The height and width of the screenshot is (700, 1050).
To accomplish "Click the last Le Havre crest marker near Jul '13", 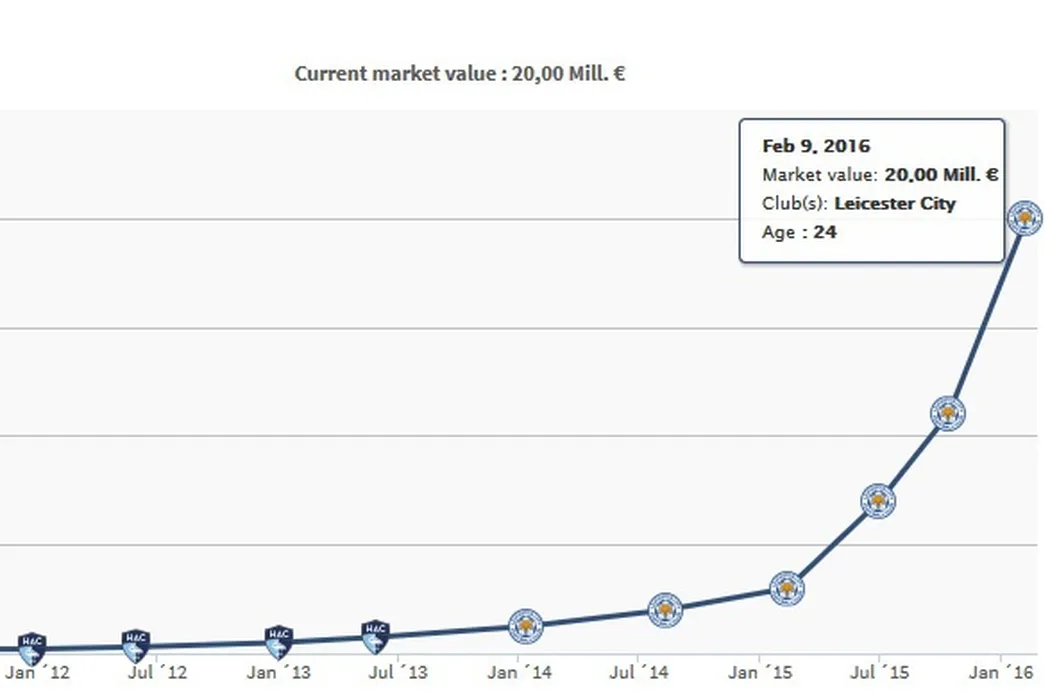I will (x=375, y=634).
